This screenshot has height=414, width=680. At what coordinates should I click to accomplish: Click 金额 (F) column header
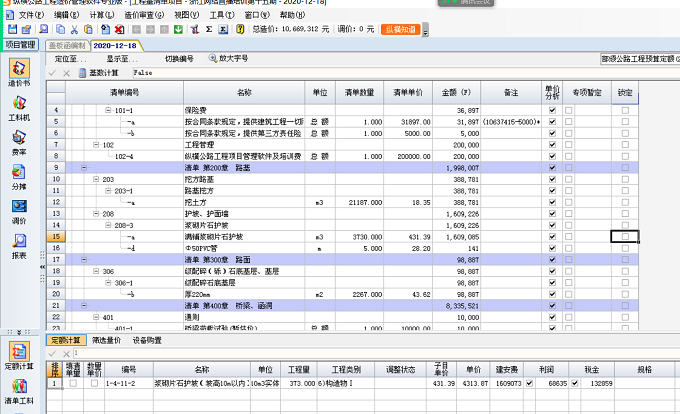[x=456, y=92]
